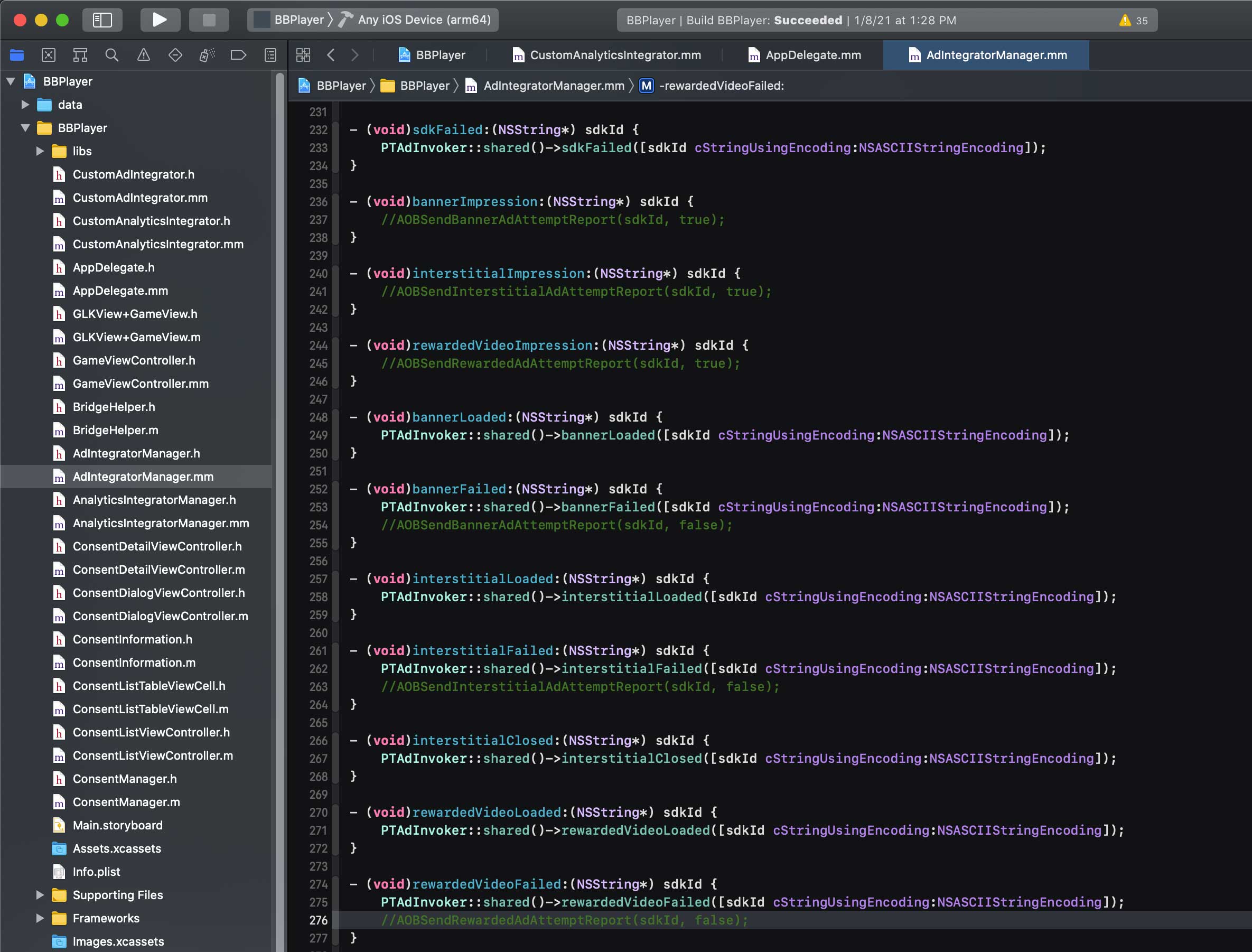
Task: Click the bannerImpression method name
Action: [x=474, y=202]
